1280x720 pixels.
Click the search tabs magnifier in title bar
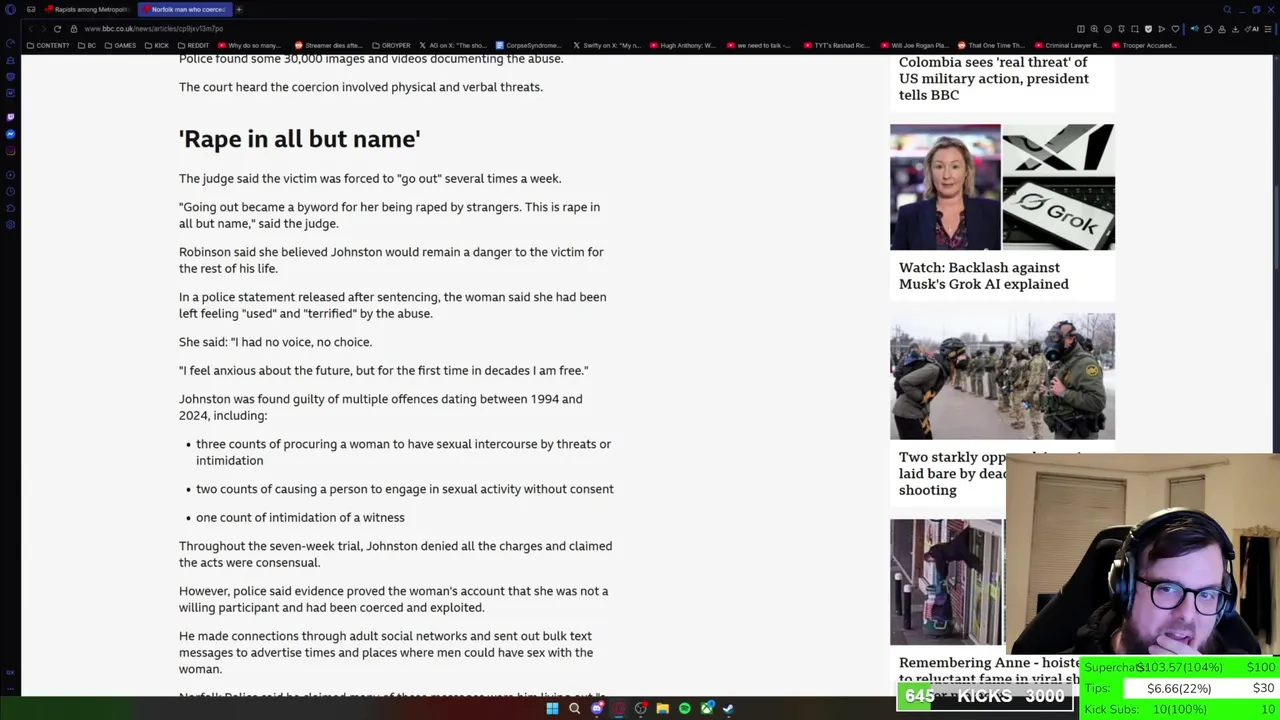tap(1227, 9)
